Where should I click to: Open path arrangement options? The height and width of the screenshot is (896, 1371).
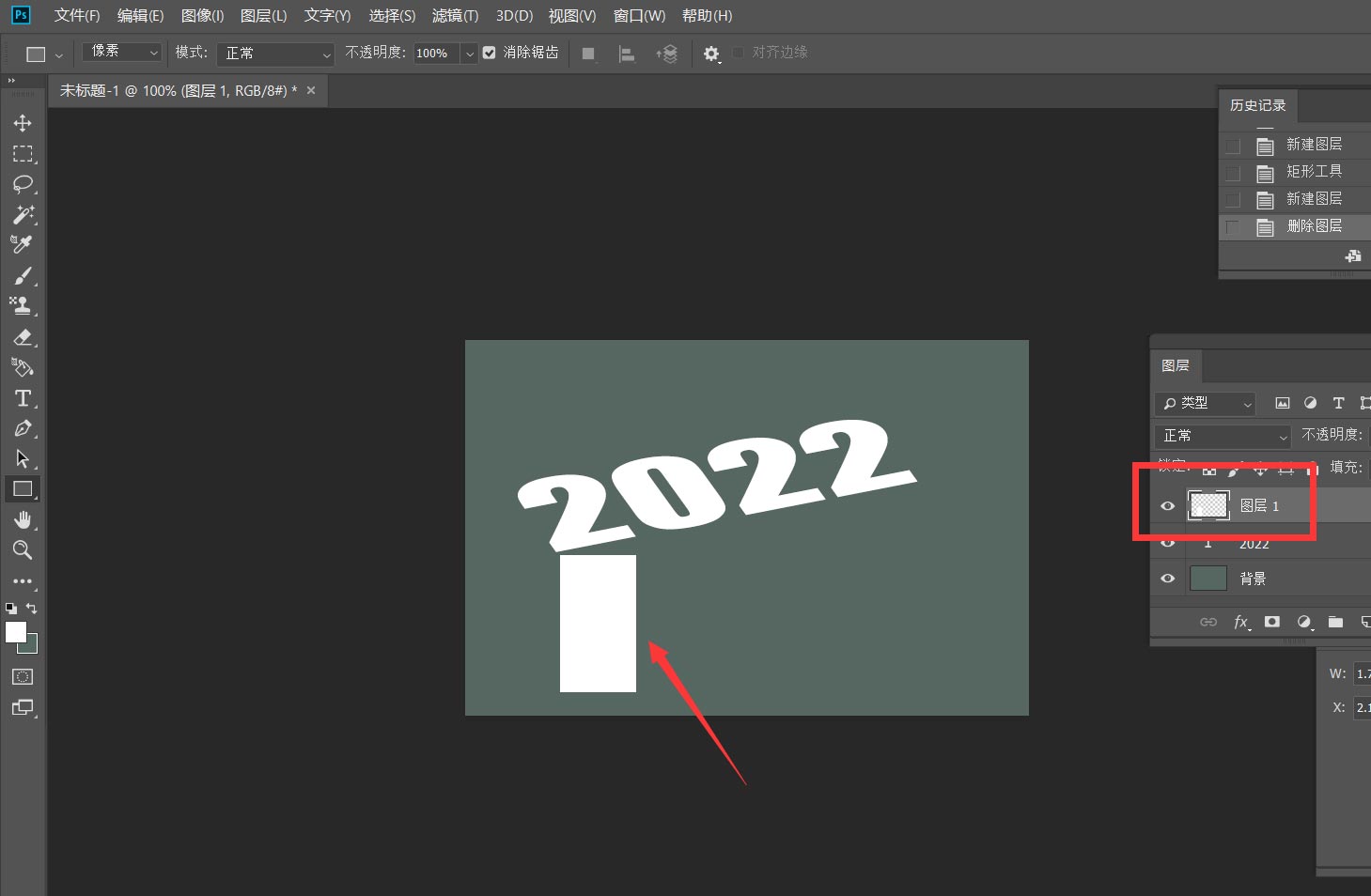coord(666,54)
